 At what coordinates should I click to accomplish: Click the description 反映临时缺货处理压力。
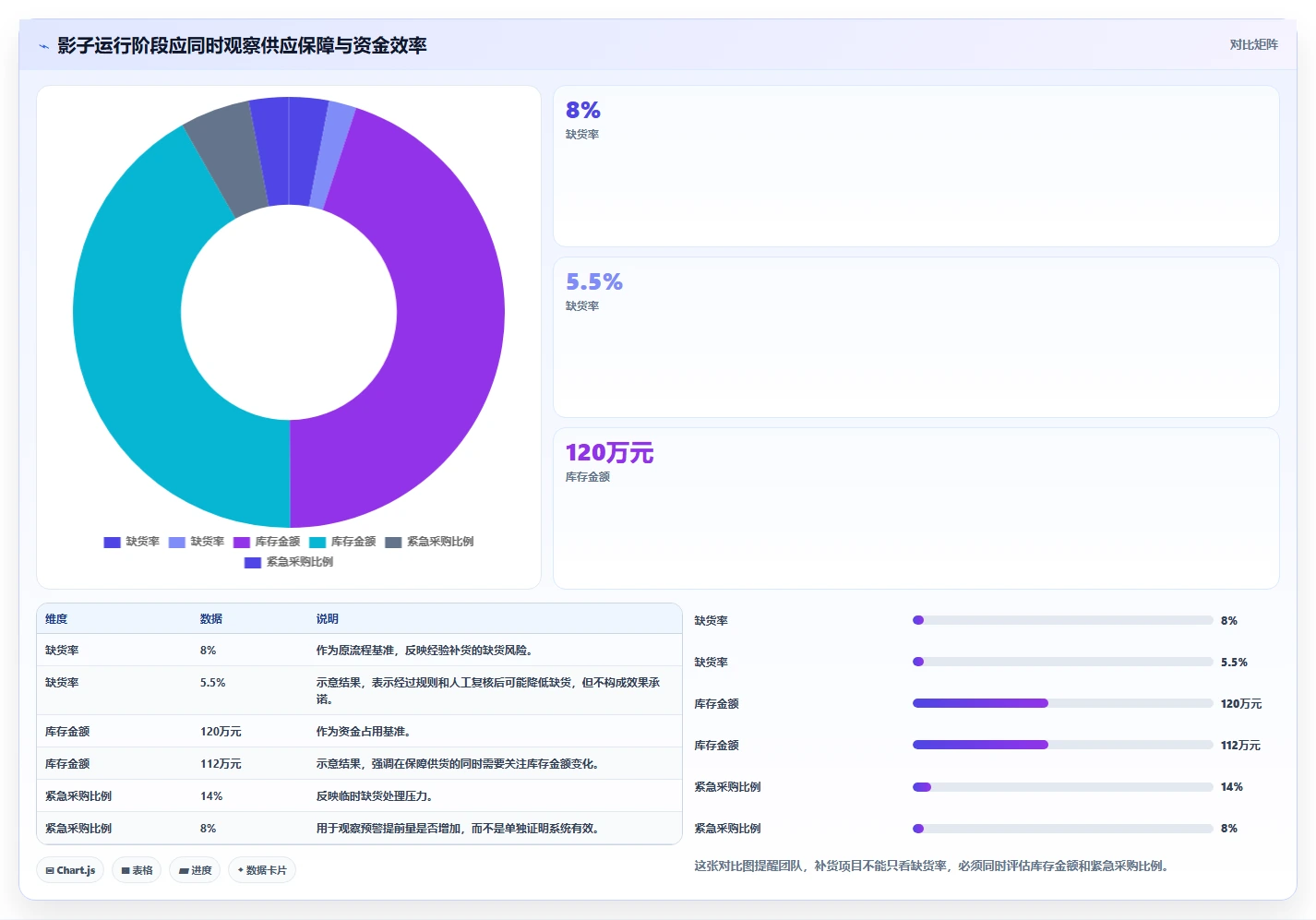375,796
